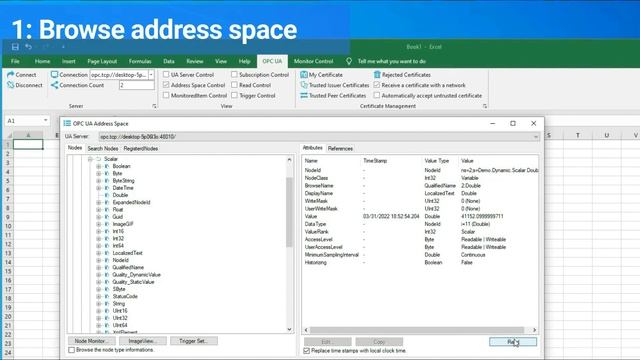Screen dimensions: 640x360
Task: Click the Guid node icon
Action: coord(107,217)
